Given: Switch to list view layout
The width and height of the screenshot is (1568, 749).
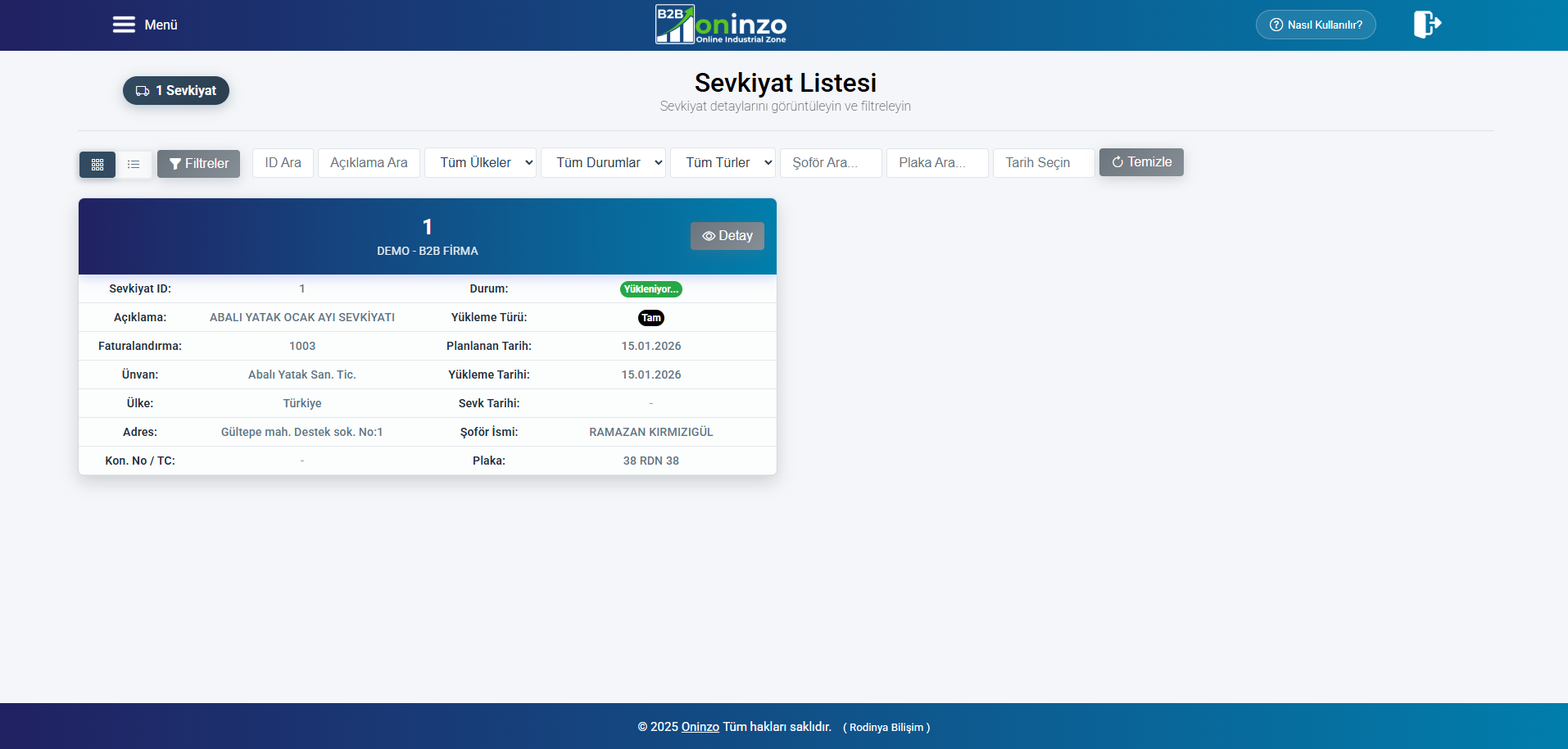Looking at the screenshot, I should [x=134, y=165].
